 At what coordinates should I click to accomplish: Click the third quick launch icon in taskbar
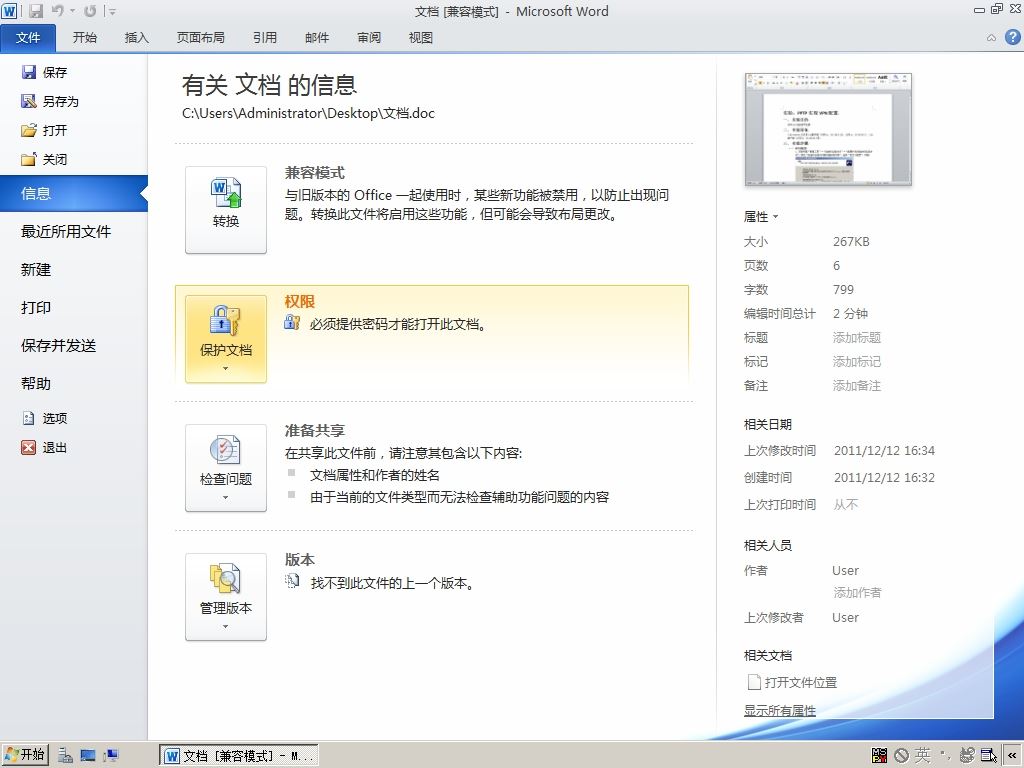111,756
